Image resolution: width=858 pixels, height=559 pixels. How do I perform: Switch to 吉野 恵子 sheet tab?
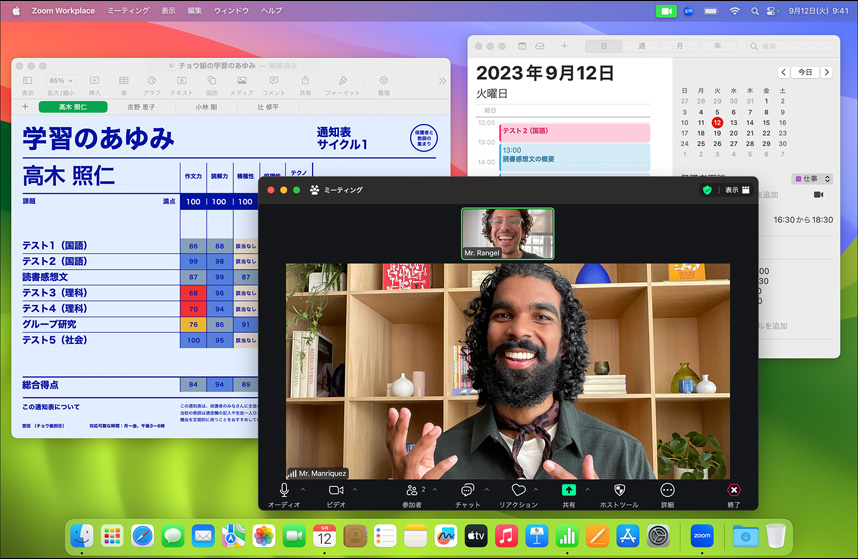(x=141, y=107)
